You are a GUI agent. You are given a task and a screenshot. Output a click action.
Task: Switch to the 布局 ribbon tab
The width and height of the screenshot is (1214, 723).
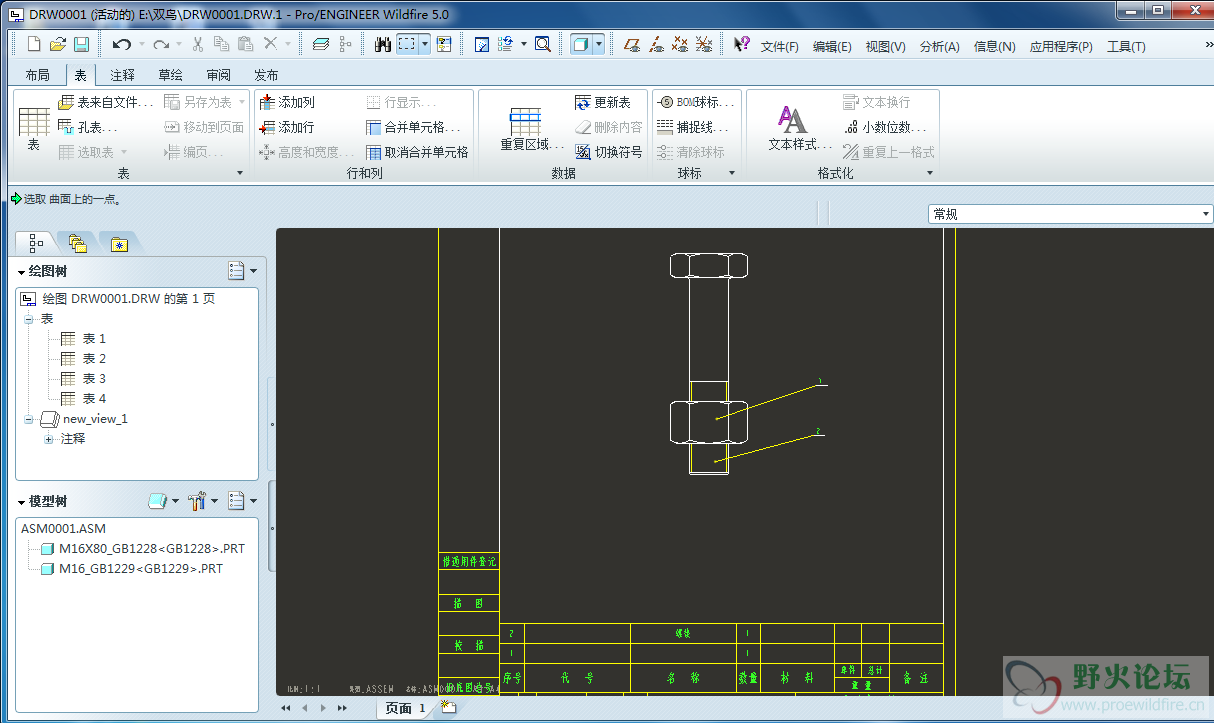point(37,75)
